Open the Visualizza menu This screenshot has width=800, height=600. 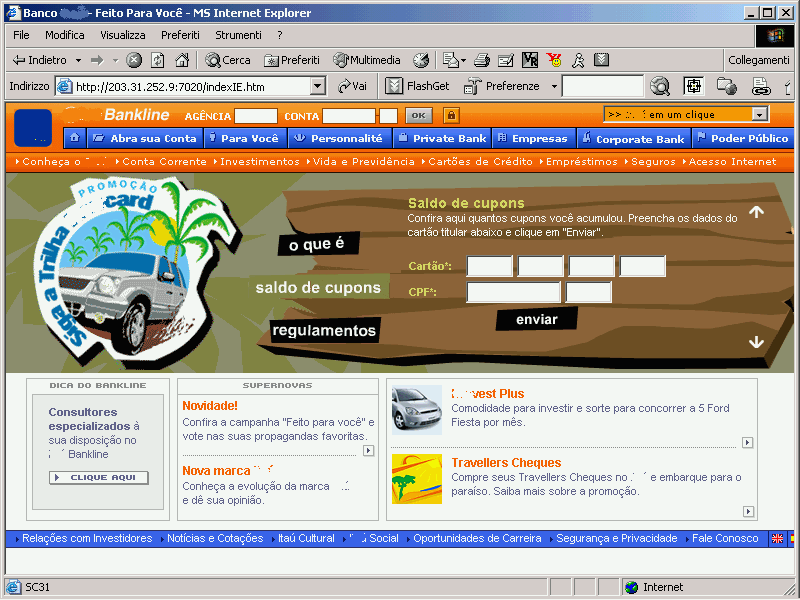122,35
